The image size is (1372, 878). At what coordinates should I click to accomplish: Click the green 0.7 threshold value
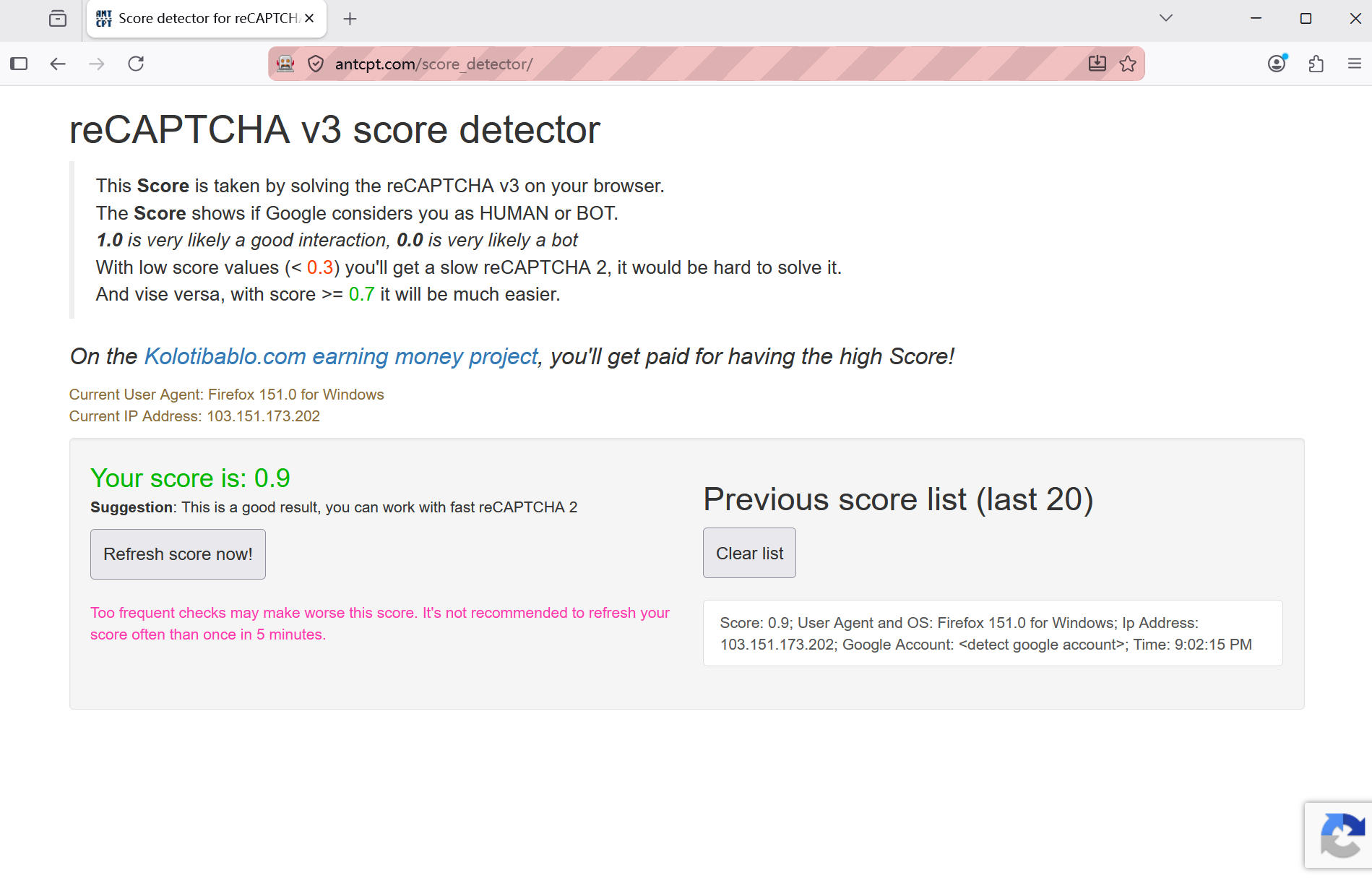(361, 294)
